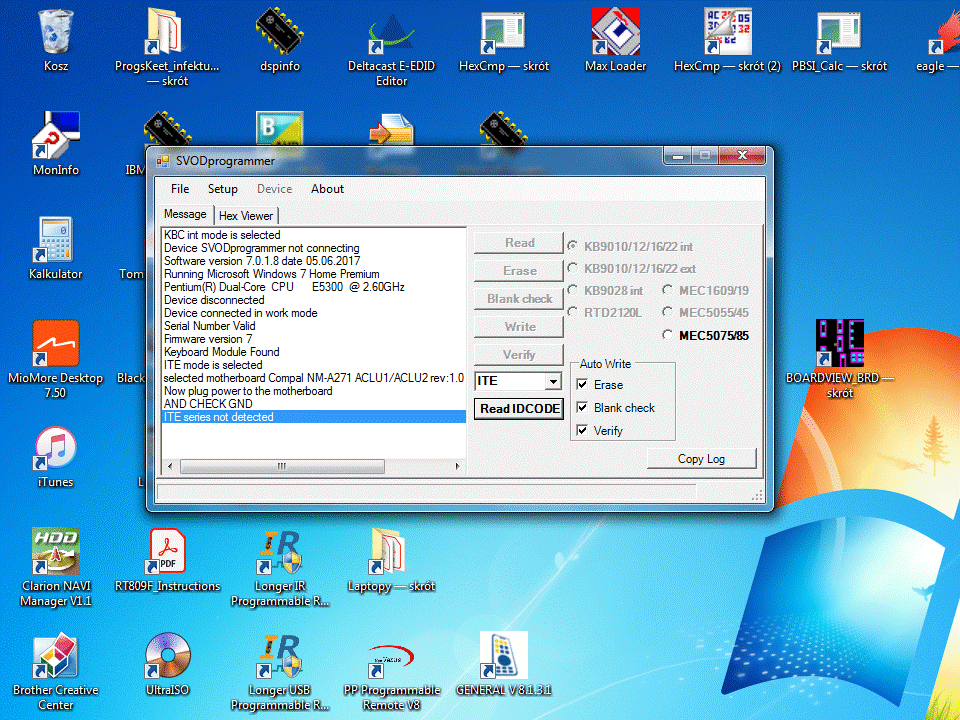Click the Verify button
The width and height of the screenshot is (960, 720).
pos(519,354)
